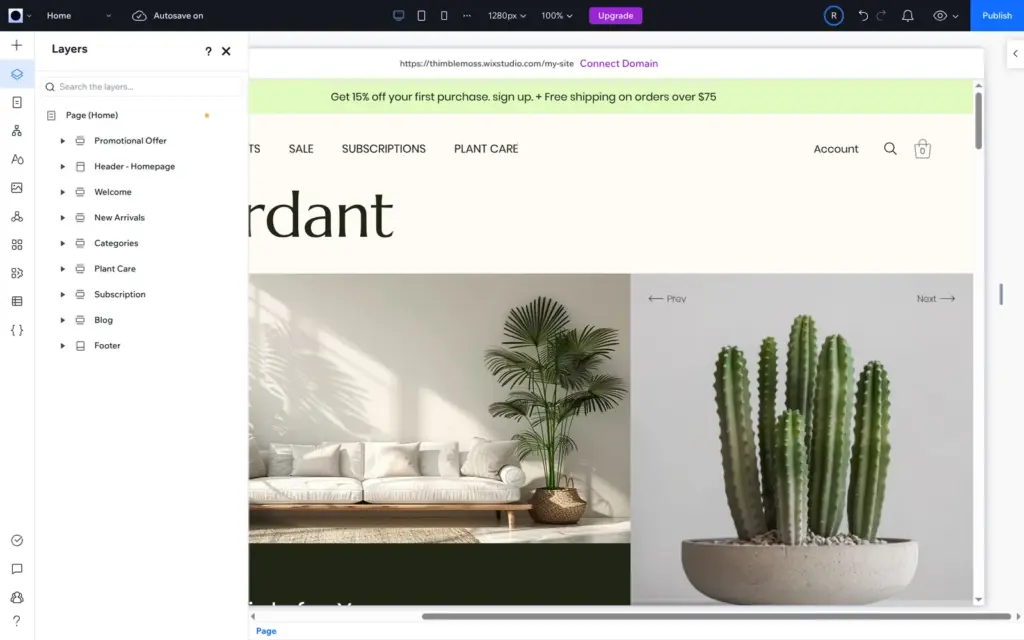Click the PLANT CARE menu item

486,149
